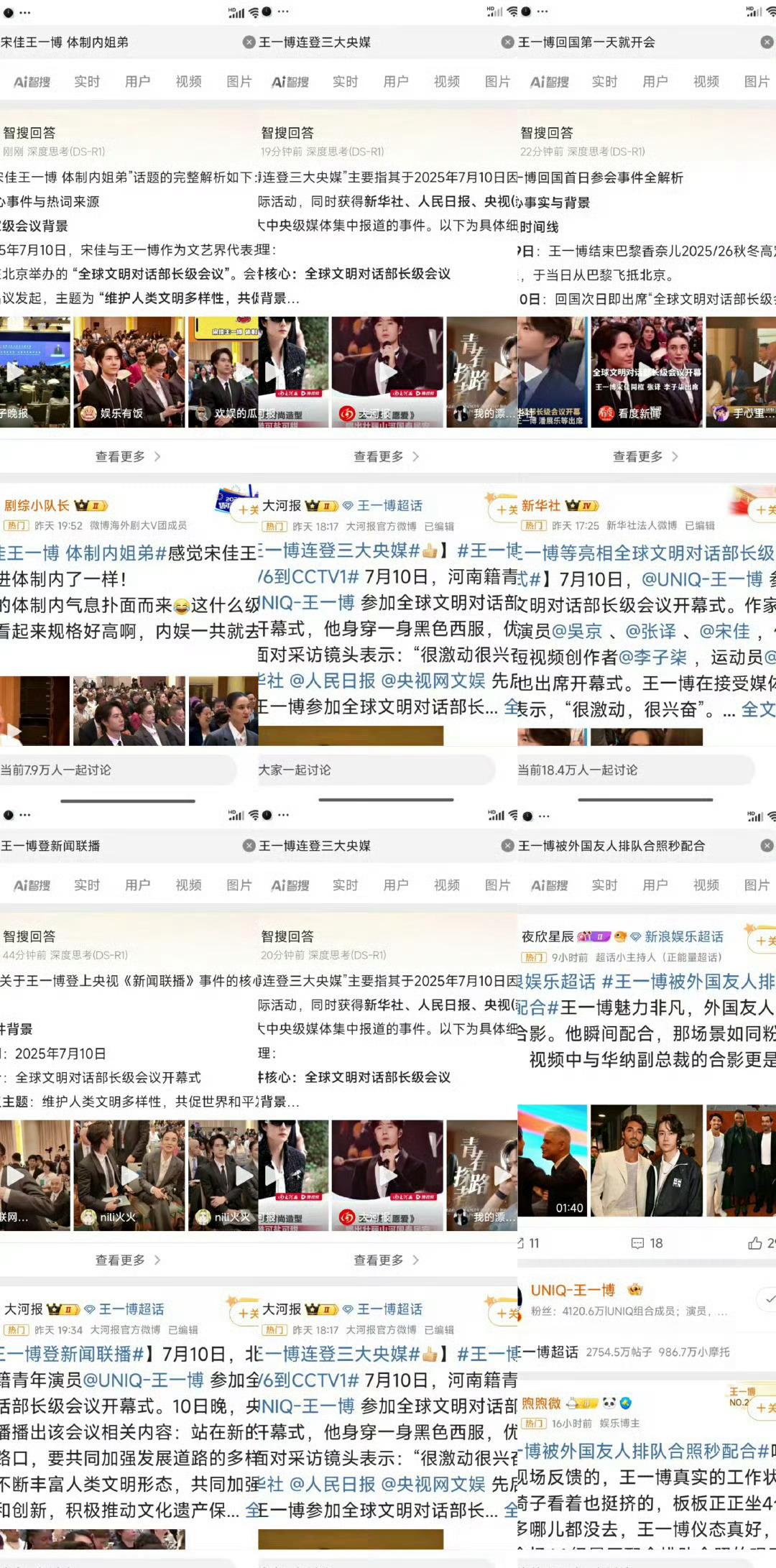Follow 煦煦微 with the + button
The image size is (776, 1568).
click(x=762, y=1408)
